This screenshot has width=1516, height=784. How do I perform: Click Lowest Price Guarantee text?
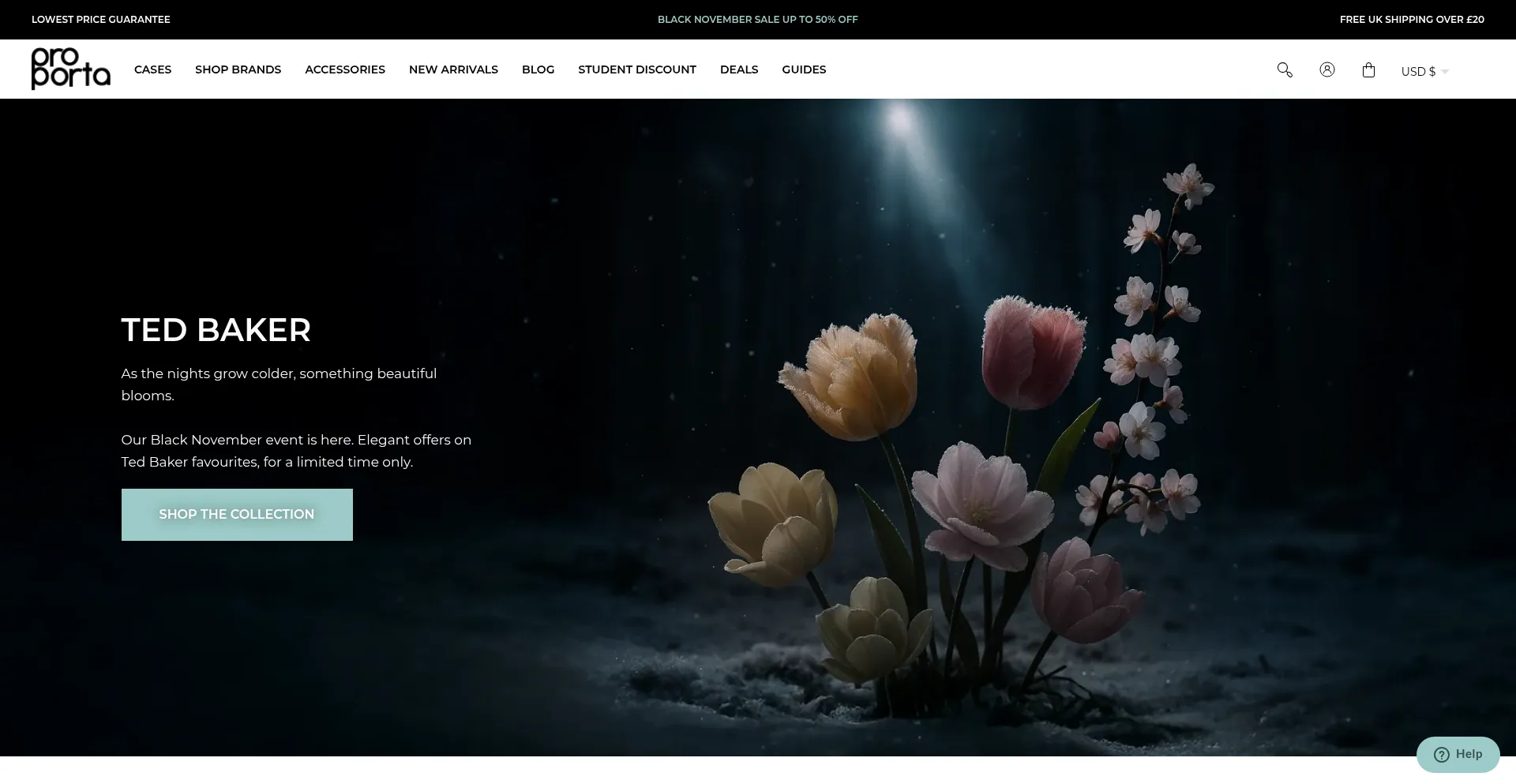click(101, 20)
